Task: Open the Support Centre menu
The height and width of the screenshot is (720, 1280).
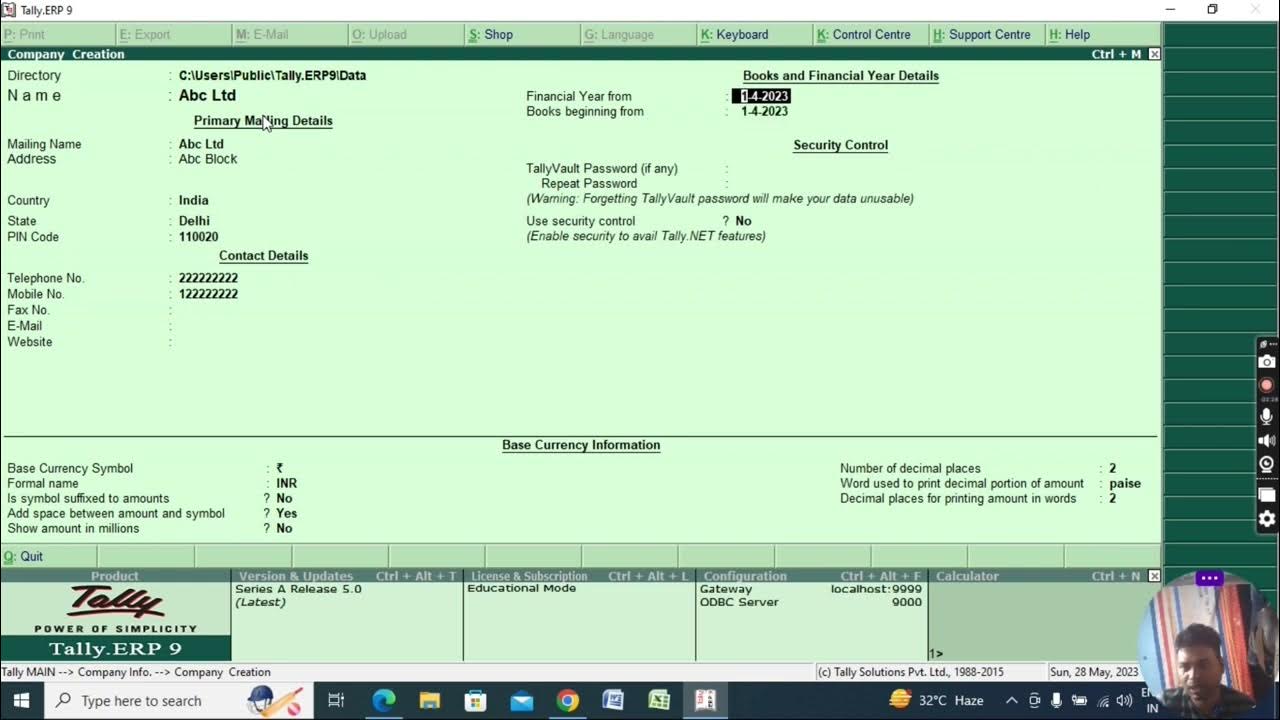Action: [x=982, y=34]
